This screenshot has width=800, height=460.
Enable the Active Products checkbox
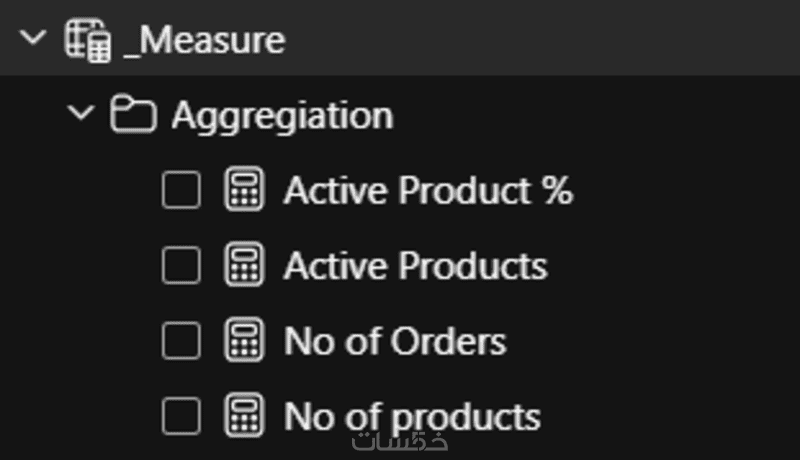click(x=181, y=266)
